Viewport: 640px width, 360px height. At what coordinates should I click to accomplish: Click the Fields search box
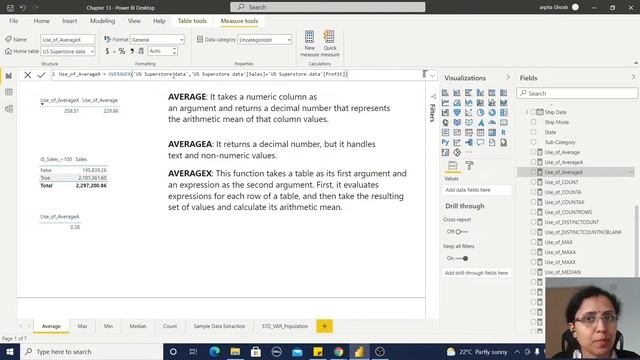577,93
